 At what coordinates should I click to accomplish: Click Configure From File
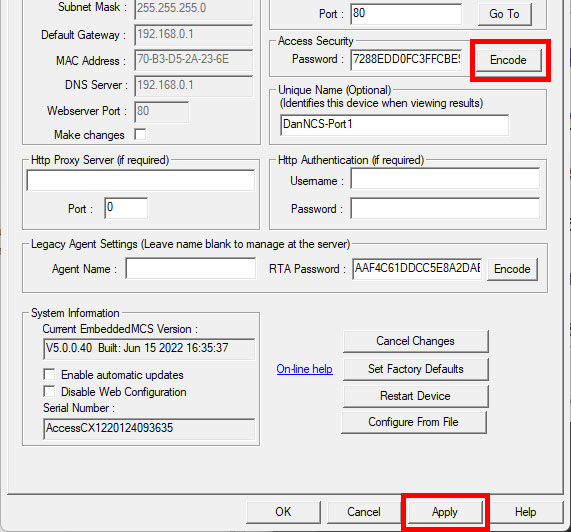click(414, 422)
